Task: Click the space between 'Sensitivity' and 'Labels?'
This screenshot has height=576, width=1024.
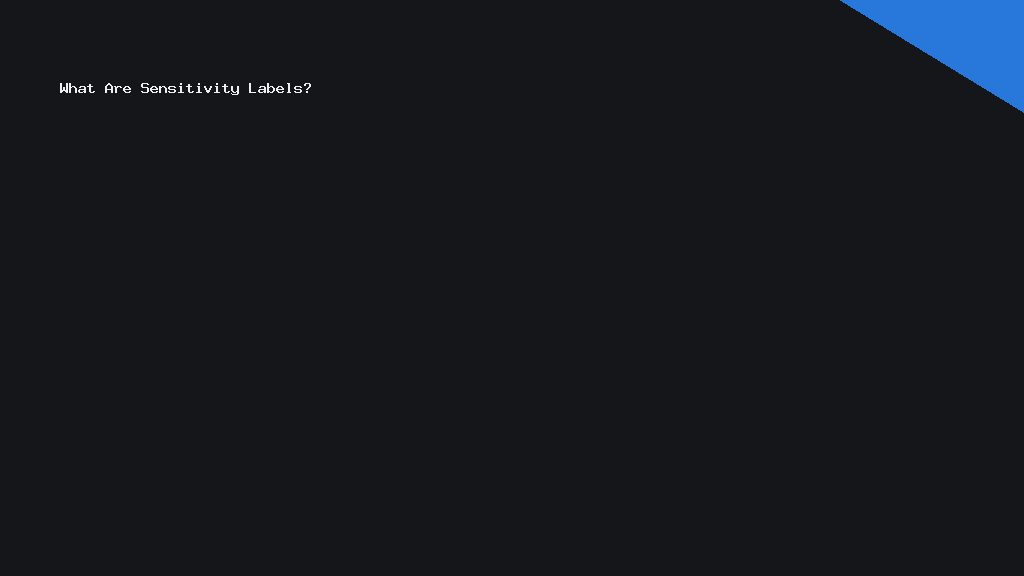Action: click(x=244, y=88)
